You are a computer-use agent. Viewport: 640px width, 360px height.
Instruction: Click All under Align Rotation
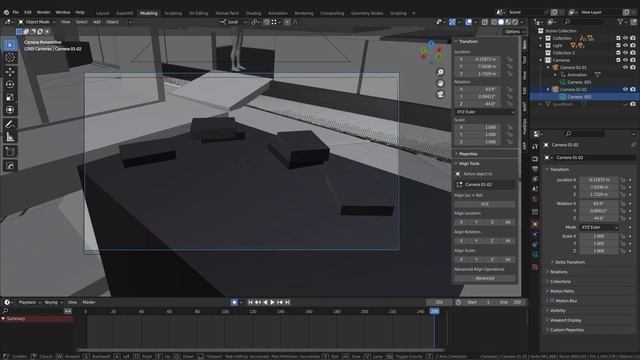(507, 241)
